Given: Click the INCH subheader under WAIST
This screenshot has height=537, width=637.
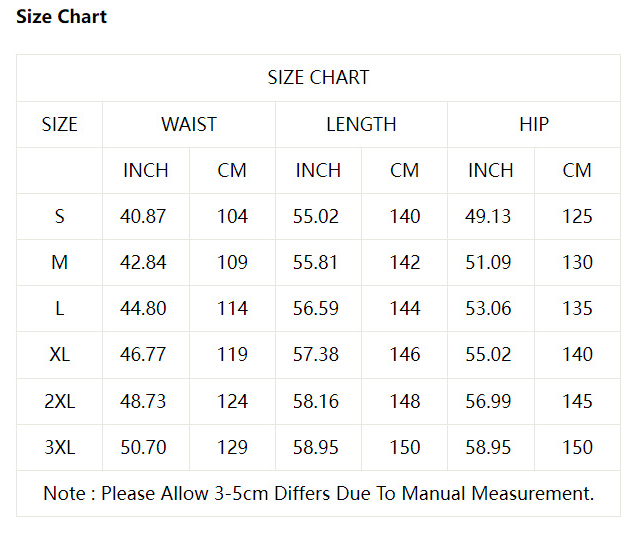Looking at the screenshot, I should (146, 171).
